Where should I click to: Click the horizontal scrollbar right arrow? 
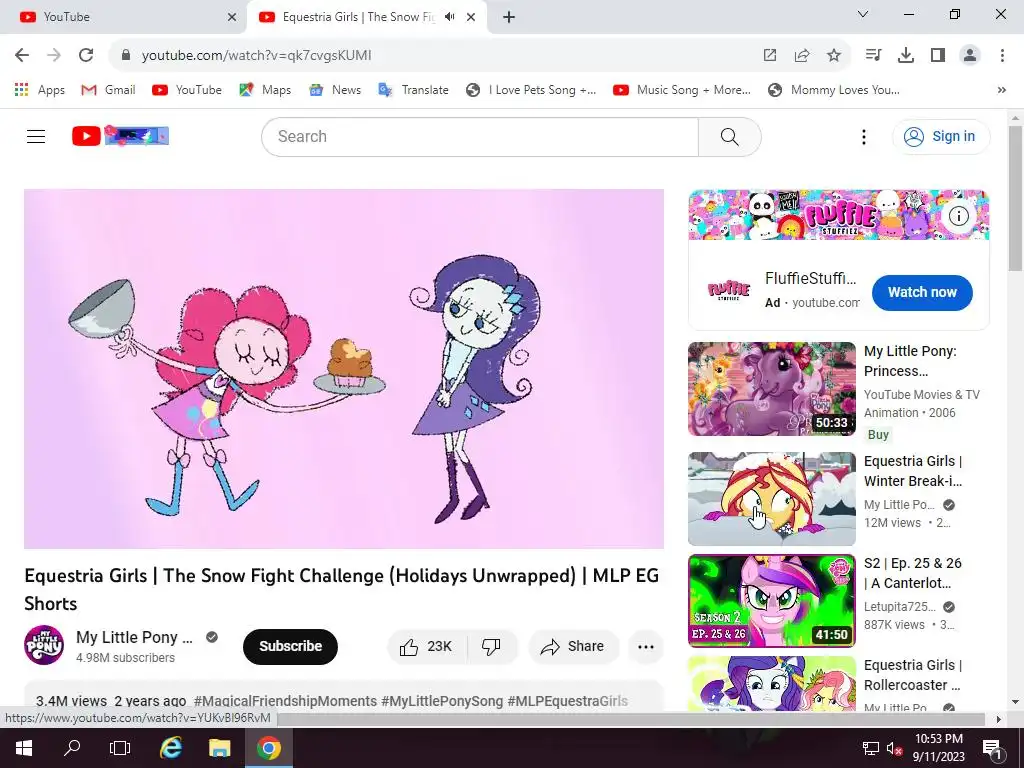point(999,719)
